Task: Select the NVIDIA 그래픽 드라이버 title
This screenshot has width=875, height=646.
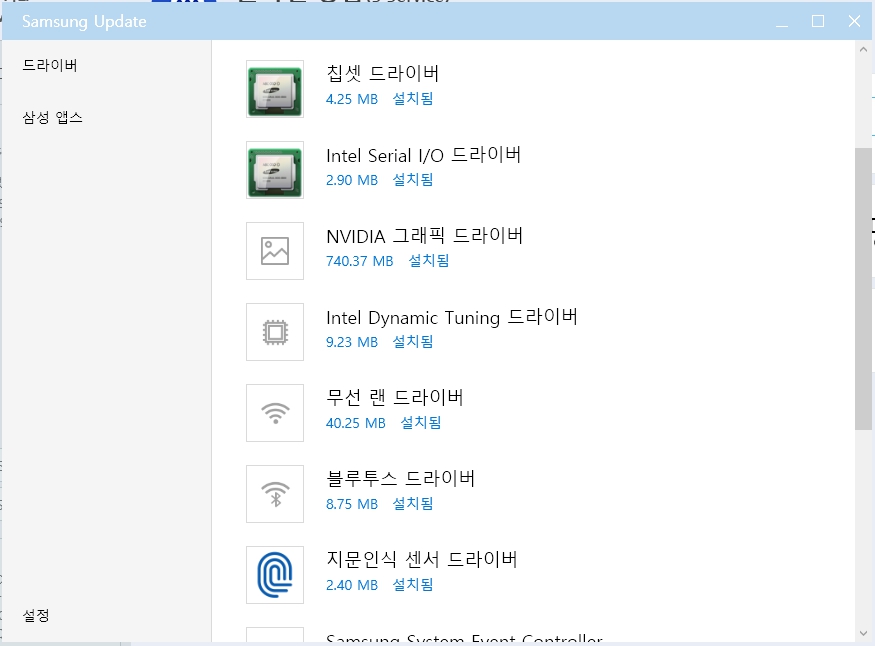Action: (x=424, y=235)
